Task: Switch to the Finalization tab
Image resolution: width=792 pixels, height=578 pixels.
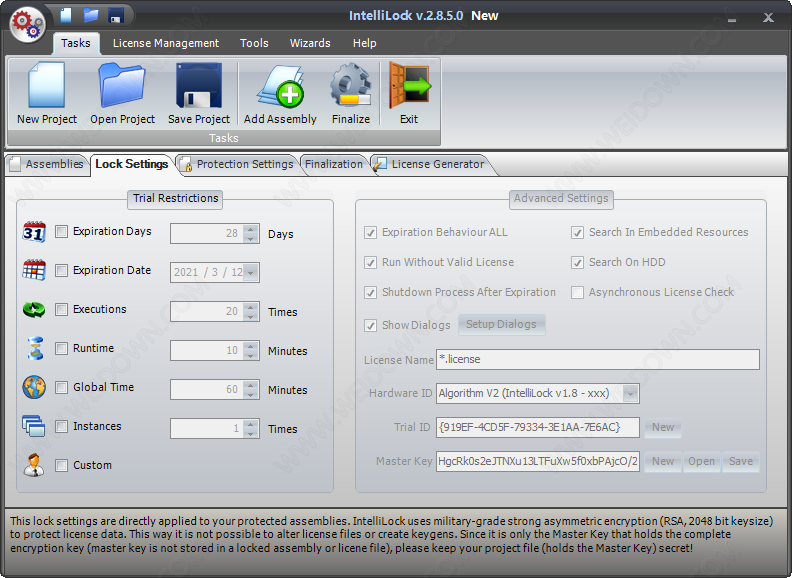Action: (x=334, y=164)
